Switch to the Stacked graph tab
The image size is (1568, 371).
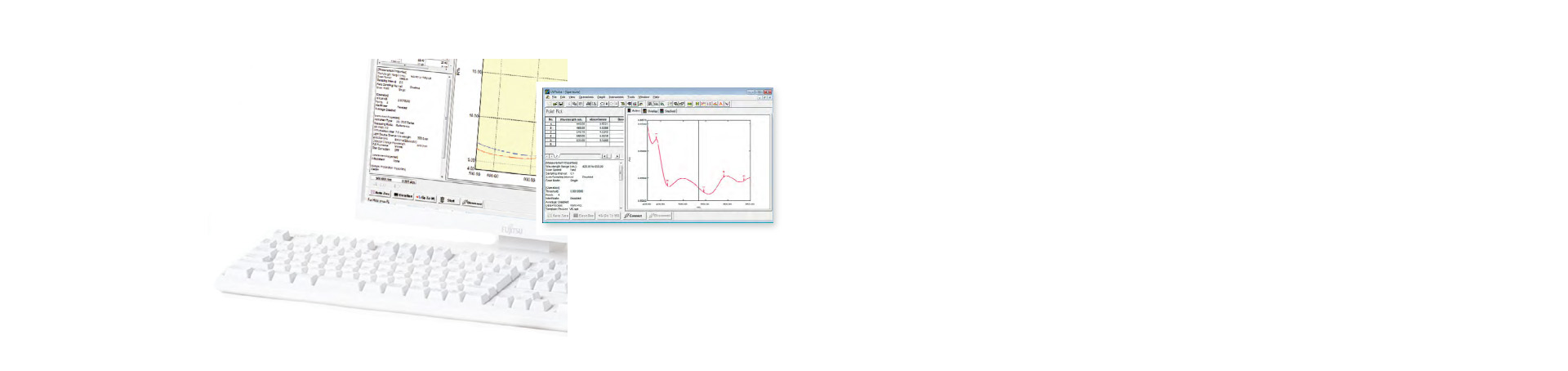click(x=669, y=111)
